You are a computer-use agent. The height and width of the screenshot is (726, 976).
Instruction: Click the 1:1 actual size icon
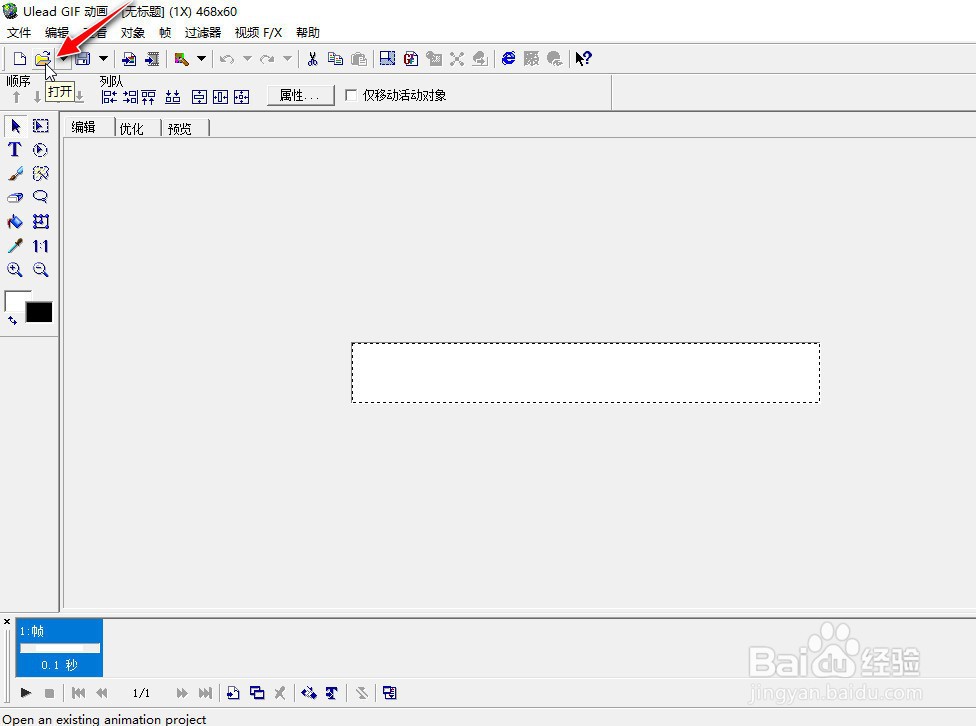40,246
